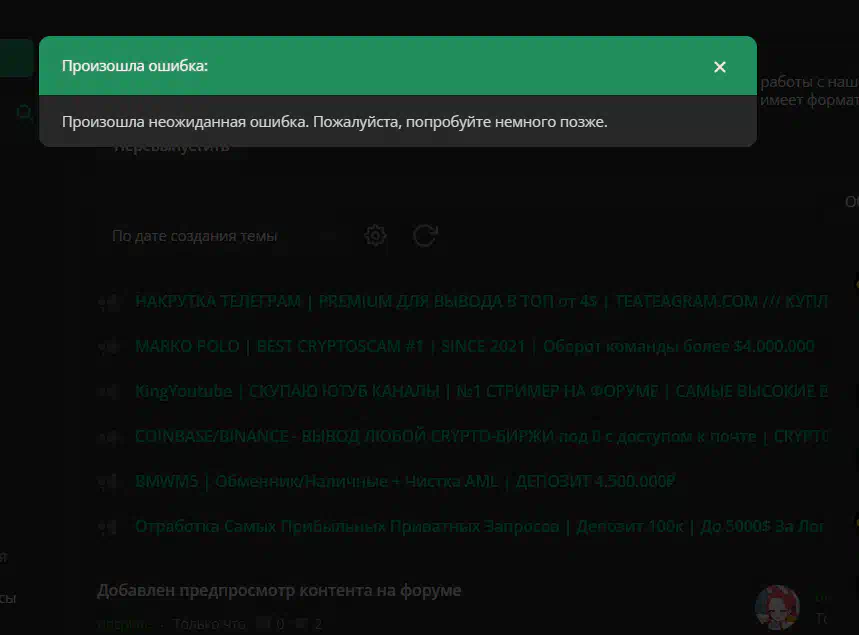859x635 pixels.
Task: Click megaphone icon beside 'НАКРУТКА ТЕЛЕГРАМ'
Action: [108, 302]
